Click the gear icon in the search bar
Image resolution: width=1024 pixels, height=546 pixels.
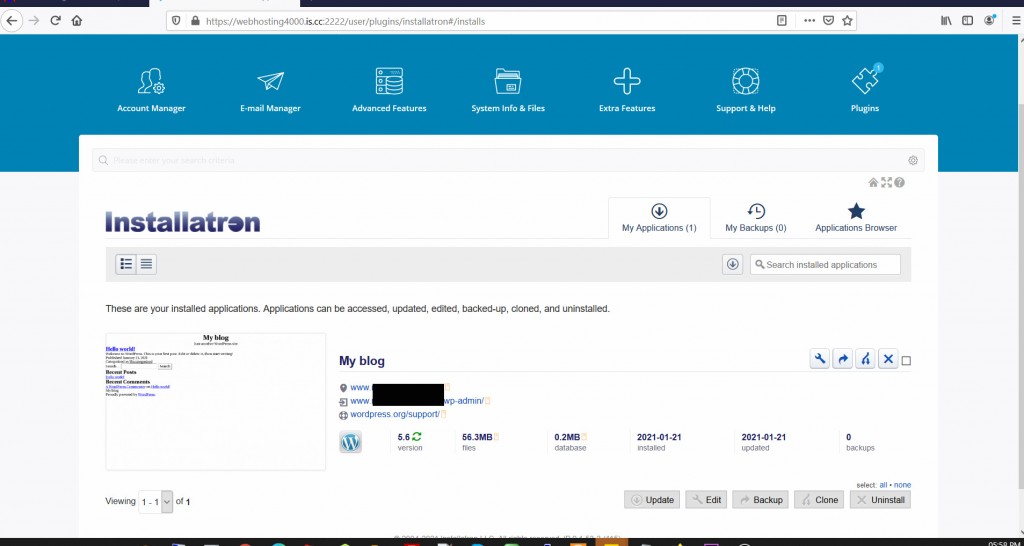913,160
